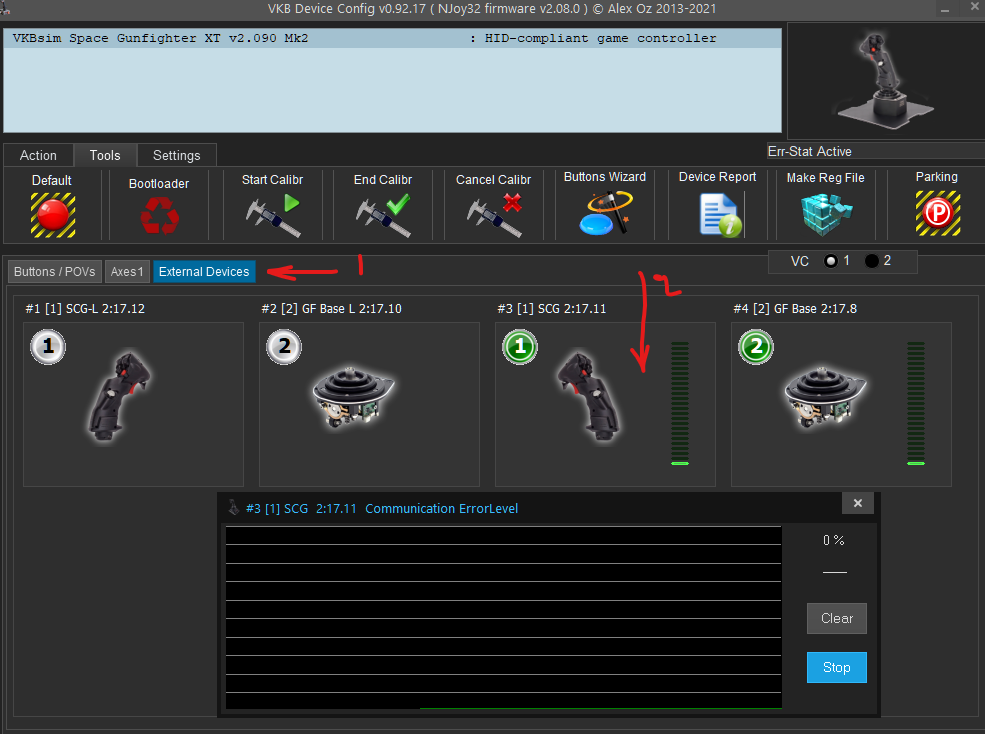Clear the communication error graph
The height and width of the screenshot is (734, 985).
(836, 618)
